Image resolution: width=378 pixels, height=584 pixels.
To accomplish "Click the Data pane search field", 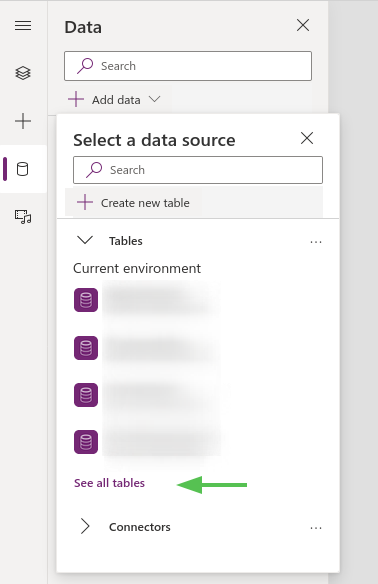I will 188,66.
